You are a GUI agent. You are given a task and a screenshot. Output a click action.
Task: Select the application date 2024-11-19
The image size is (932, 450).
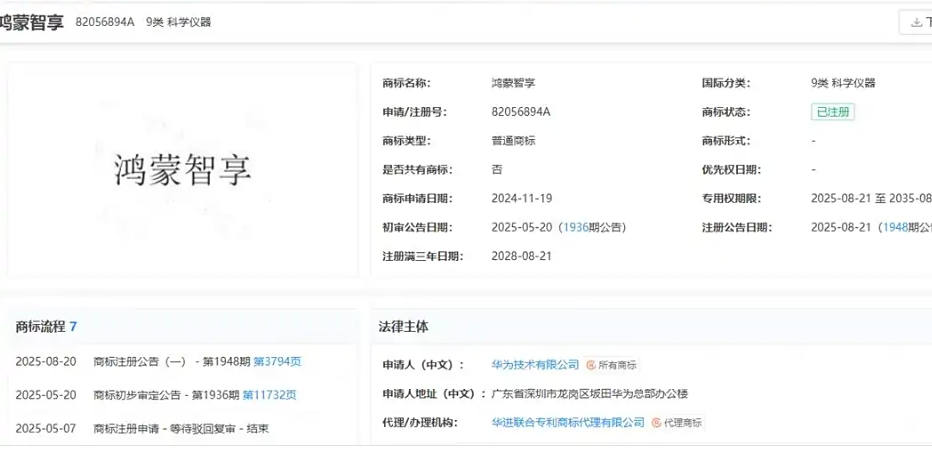pyautogui.click(x=521, y=199)
